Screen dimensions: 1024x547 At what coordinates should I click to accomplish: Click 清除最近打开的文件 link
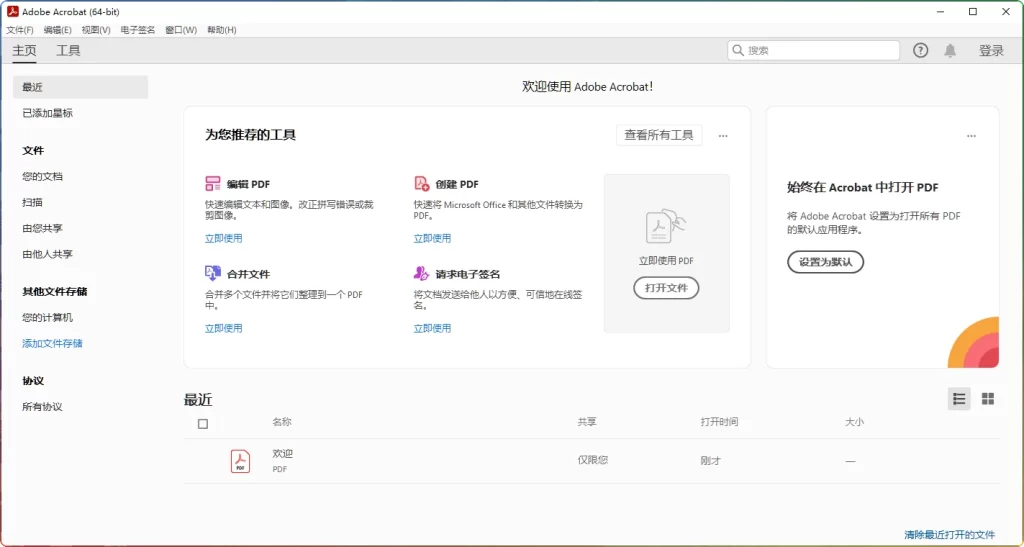pos(949,535)
